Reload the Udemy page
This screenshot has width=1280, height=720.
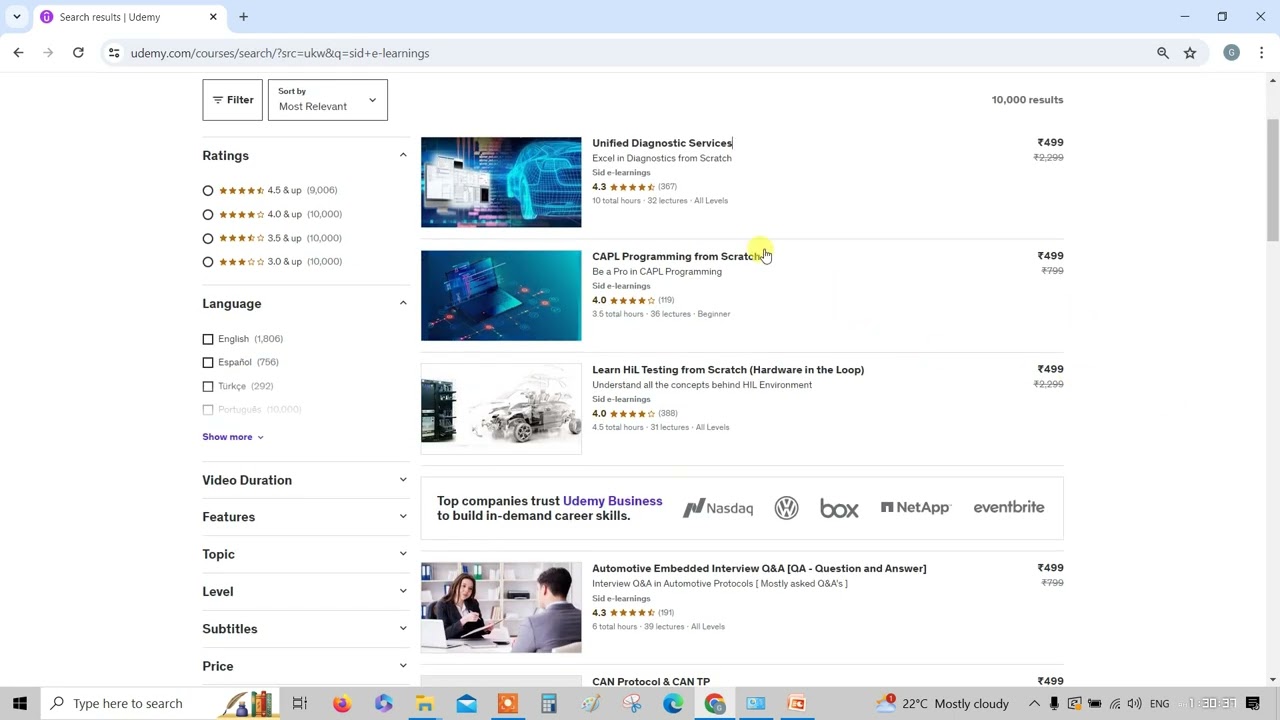coord(78,53)
